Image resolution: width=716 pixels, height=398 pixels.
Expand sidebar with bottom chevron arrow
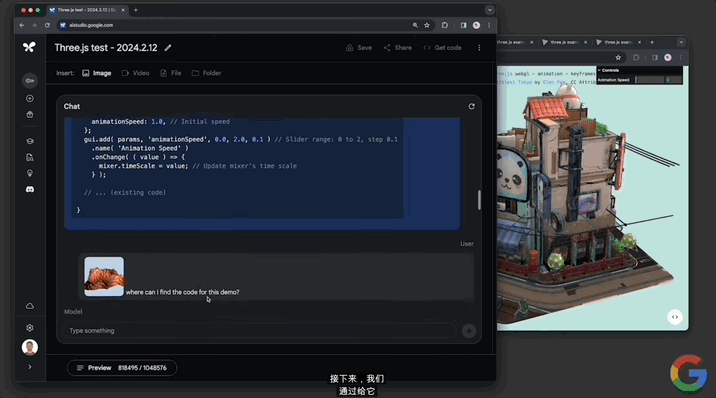30,367
